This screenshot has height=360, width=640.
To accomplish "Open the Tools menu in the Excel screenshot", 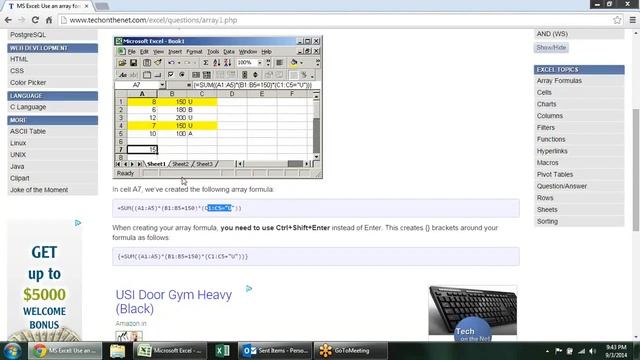I will [x=213, y=52].
